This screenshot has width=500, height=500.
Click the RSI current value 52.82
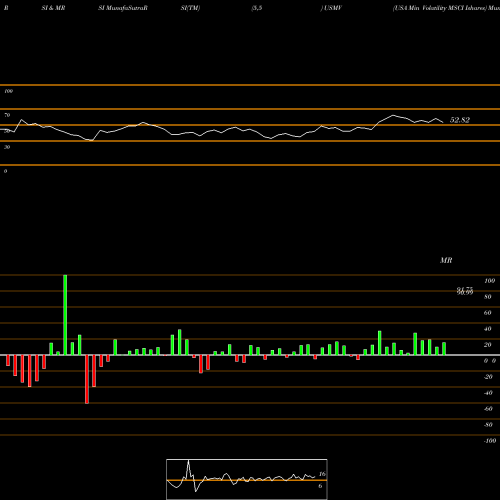click(x=460, y=120)
